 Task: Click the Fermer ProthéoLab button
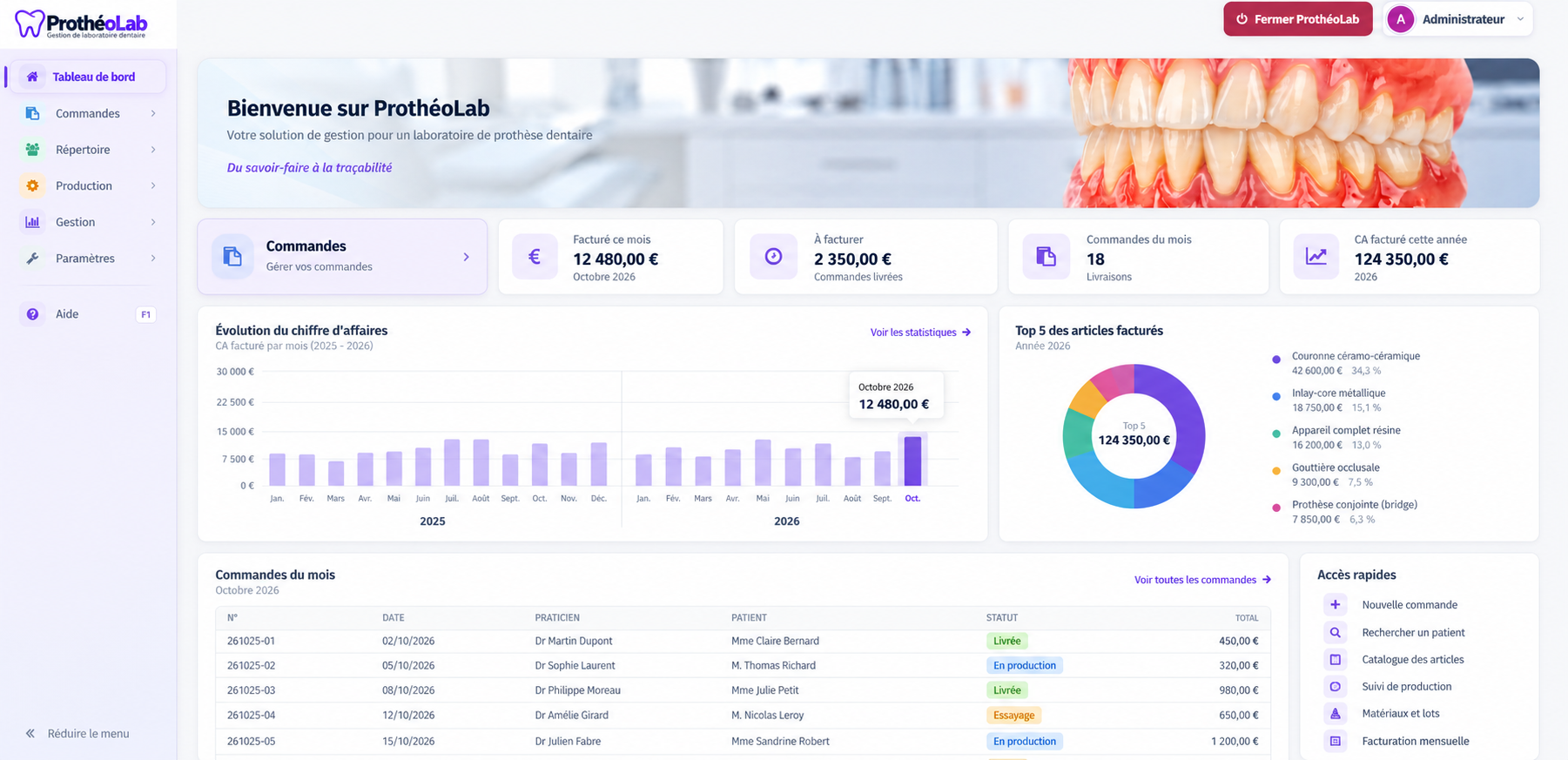[1297, 19]
